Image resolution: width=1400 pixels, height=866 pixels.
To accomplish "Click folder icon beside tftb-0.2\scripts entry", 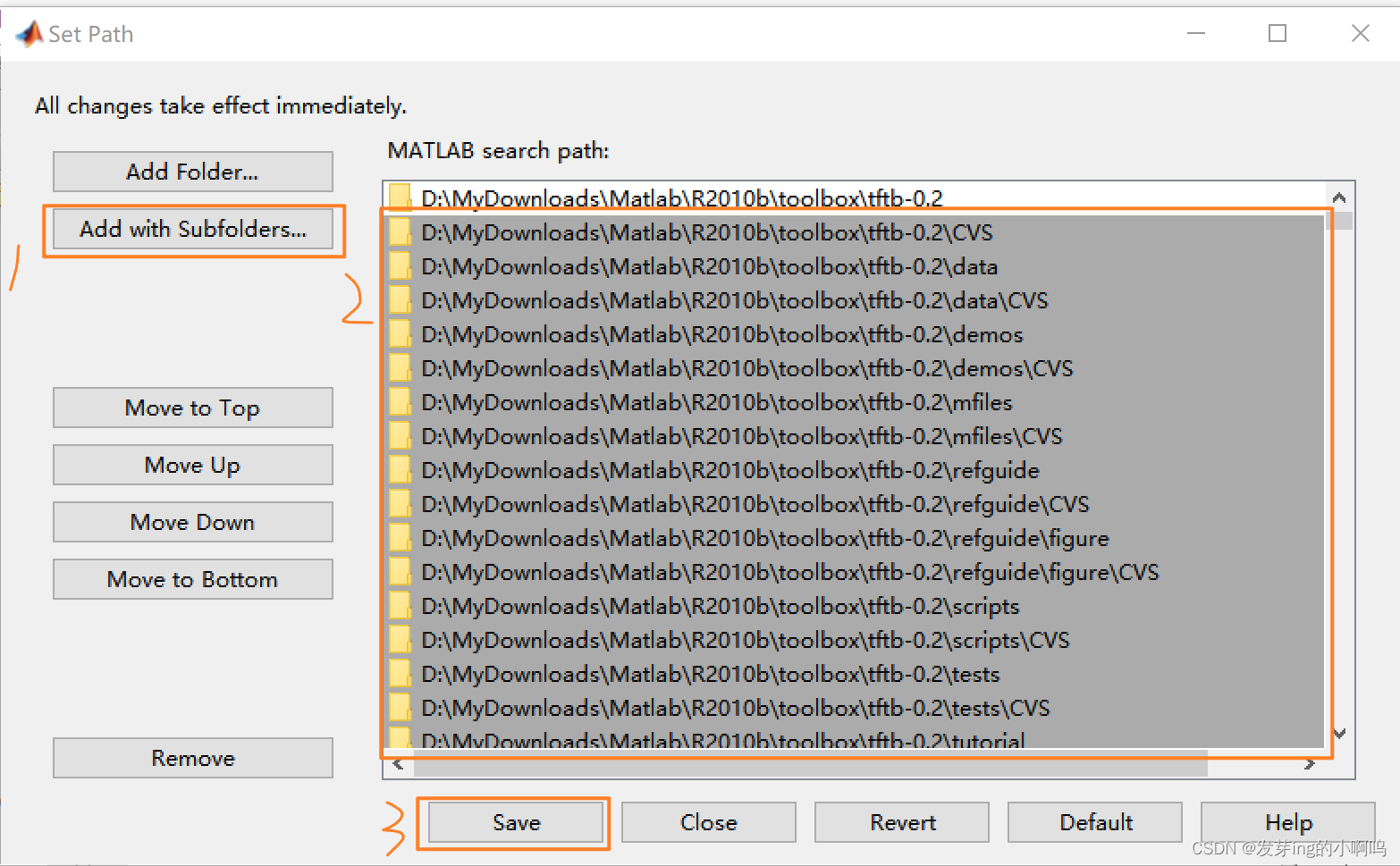I will (x=400, y=606).
